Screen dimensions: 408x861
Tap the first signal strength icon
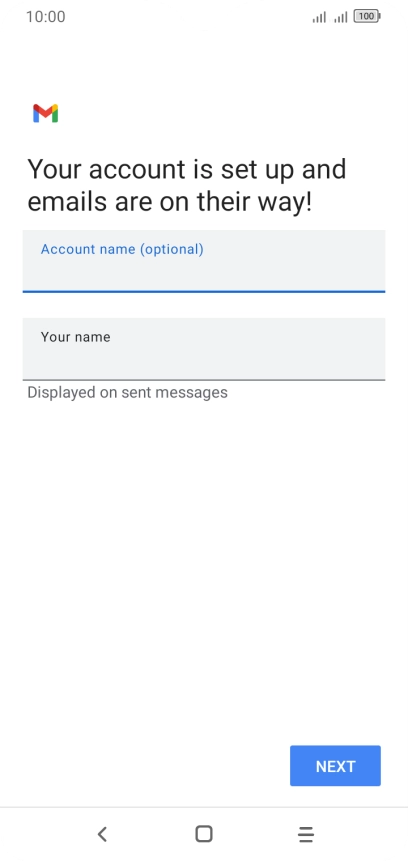tap(319, 17)
